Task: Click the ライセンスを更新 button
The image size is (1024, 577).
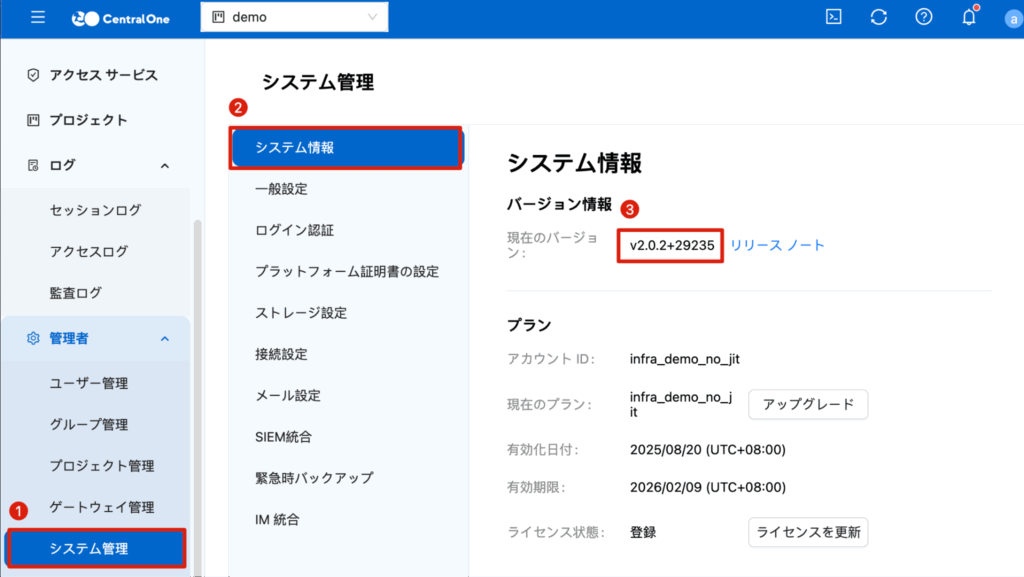Action: tap(808, 532)
